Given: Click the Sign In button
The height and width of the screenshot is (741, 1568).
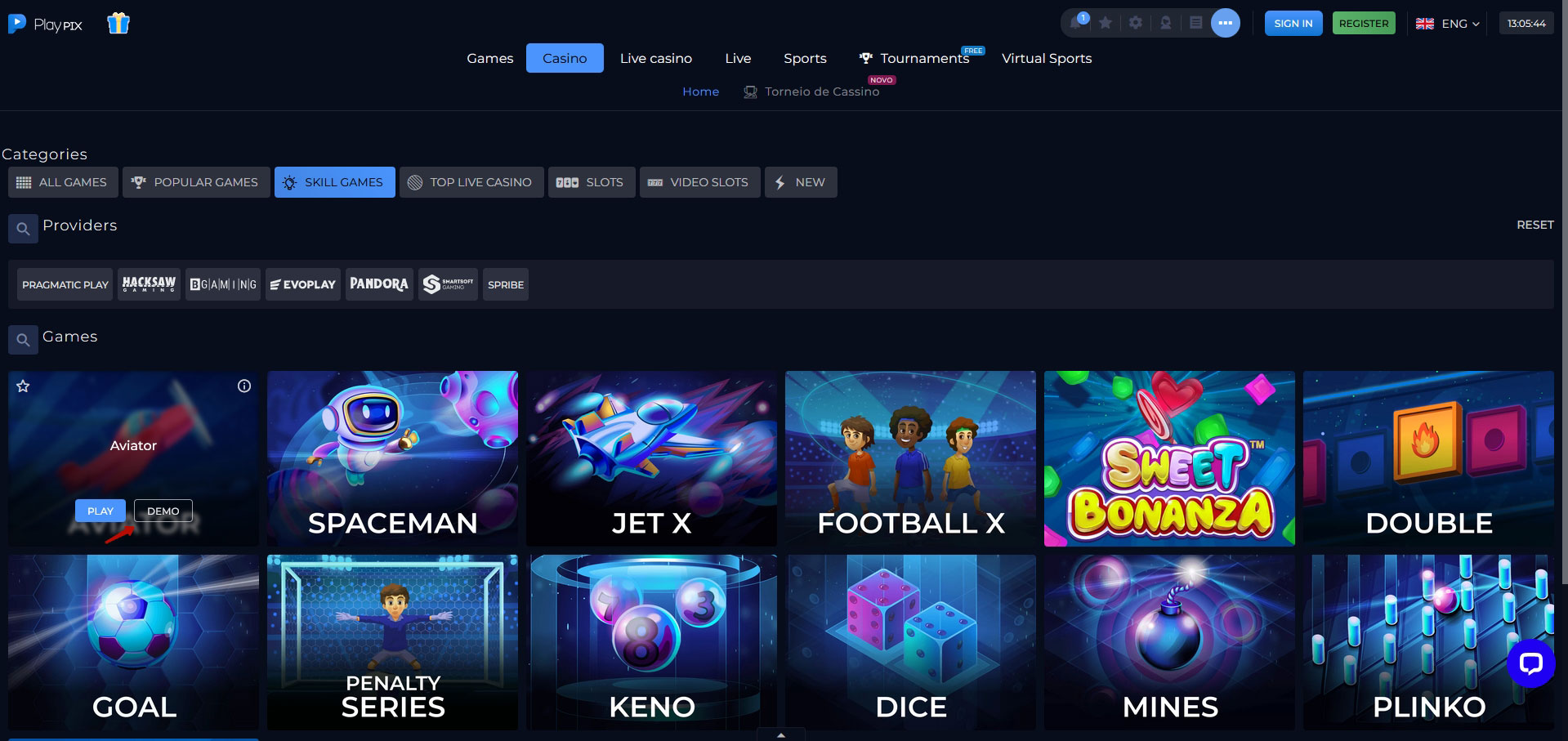Looking at the screenshot, I should click(1293, 23).
